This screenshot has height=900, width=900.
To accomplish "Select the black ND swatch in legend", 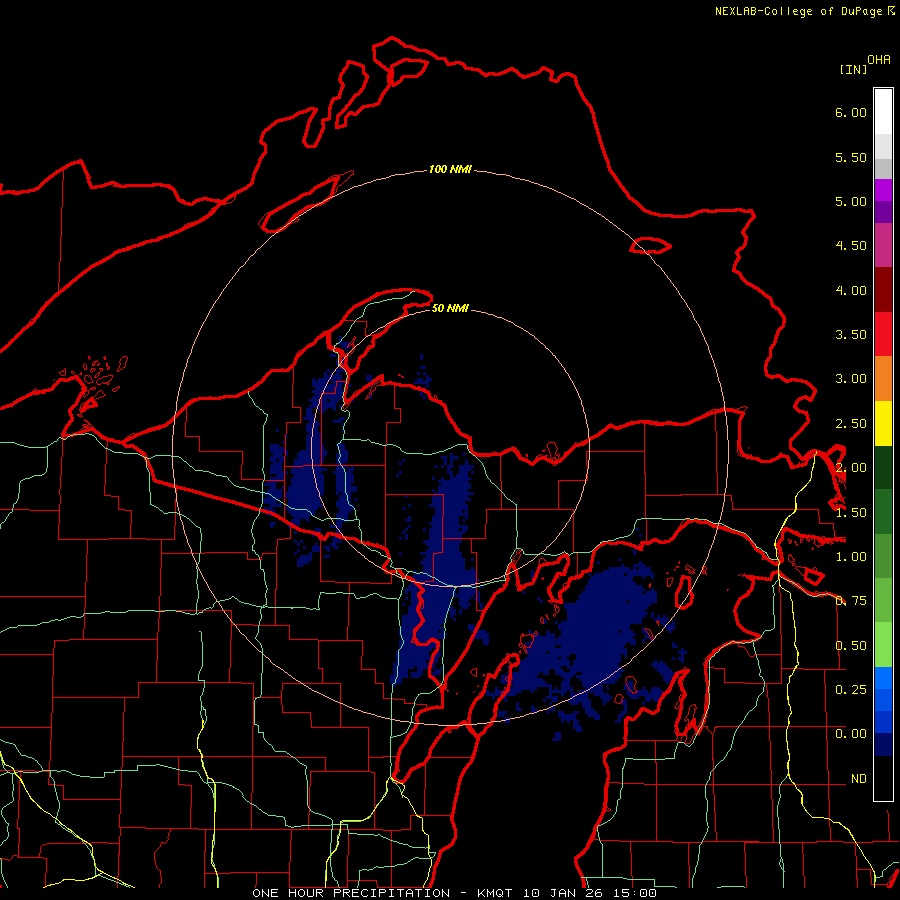I will (x=883, y=778).
